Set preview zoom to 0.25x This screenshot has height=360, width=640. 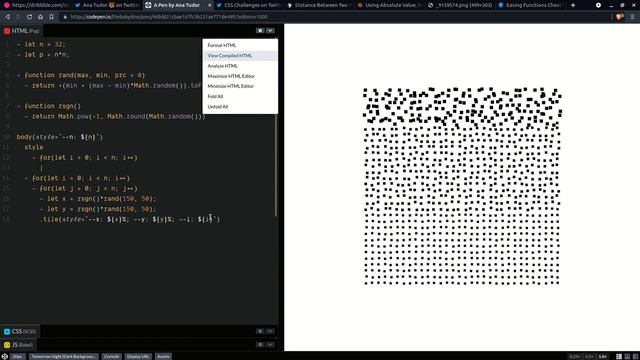(x=575, y=356)
